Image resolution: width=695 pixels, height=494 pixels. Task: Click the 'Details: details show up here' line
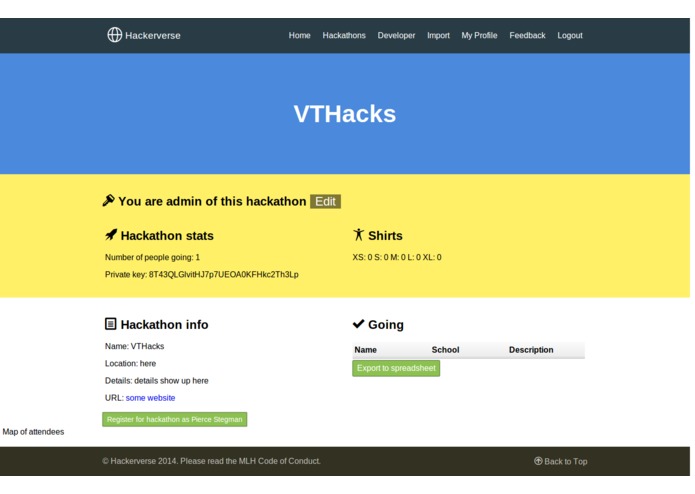tap(156, 381)
